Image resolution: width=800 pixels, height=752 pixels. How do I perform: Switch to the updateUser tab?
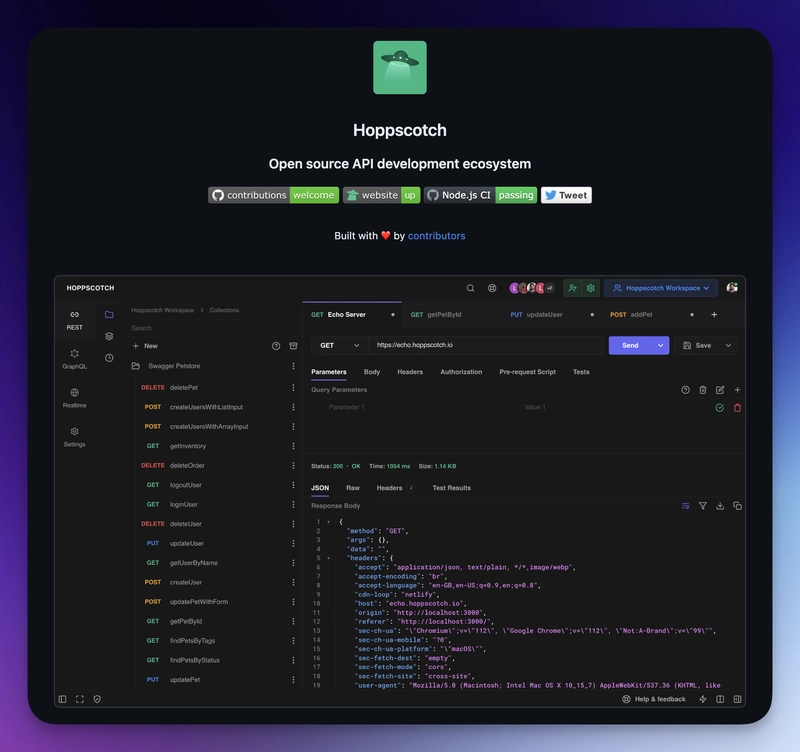click(550, 315)
